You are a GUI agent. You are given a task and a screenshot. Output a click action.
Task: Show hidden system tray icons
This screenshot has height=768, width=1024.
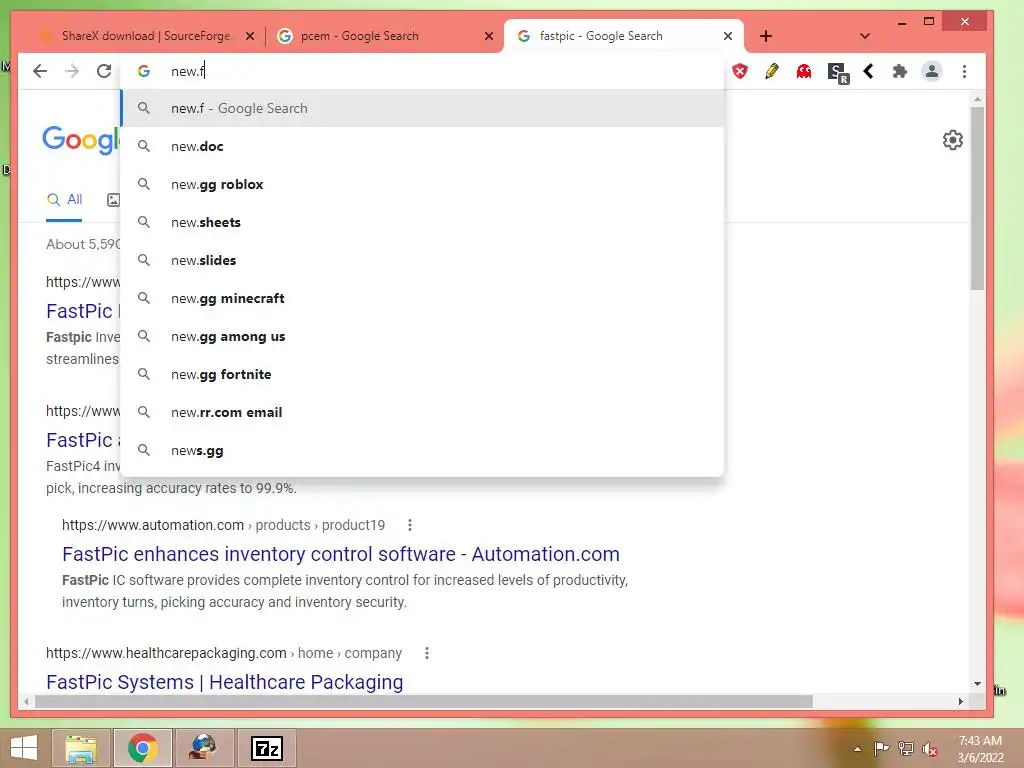click(857, 749)
